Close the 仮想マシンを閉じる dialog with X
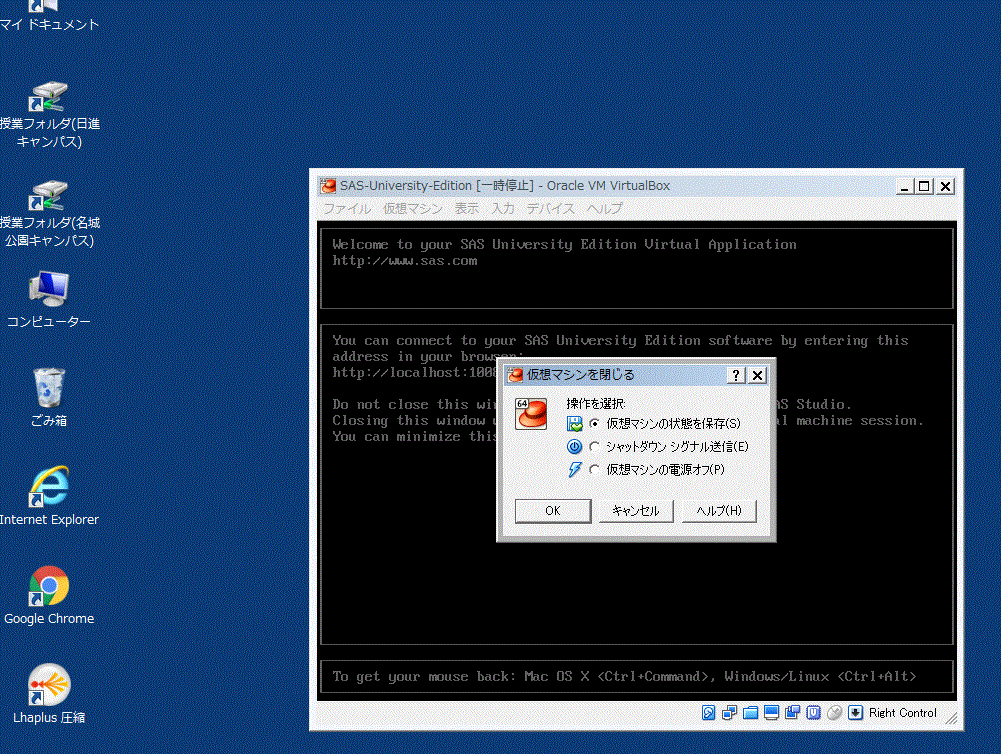 757,375
